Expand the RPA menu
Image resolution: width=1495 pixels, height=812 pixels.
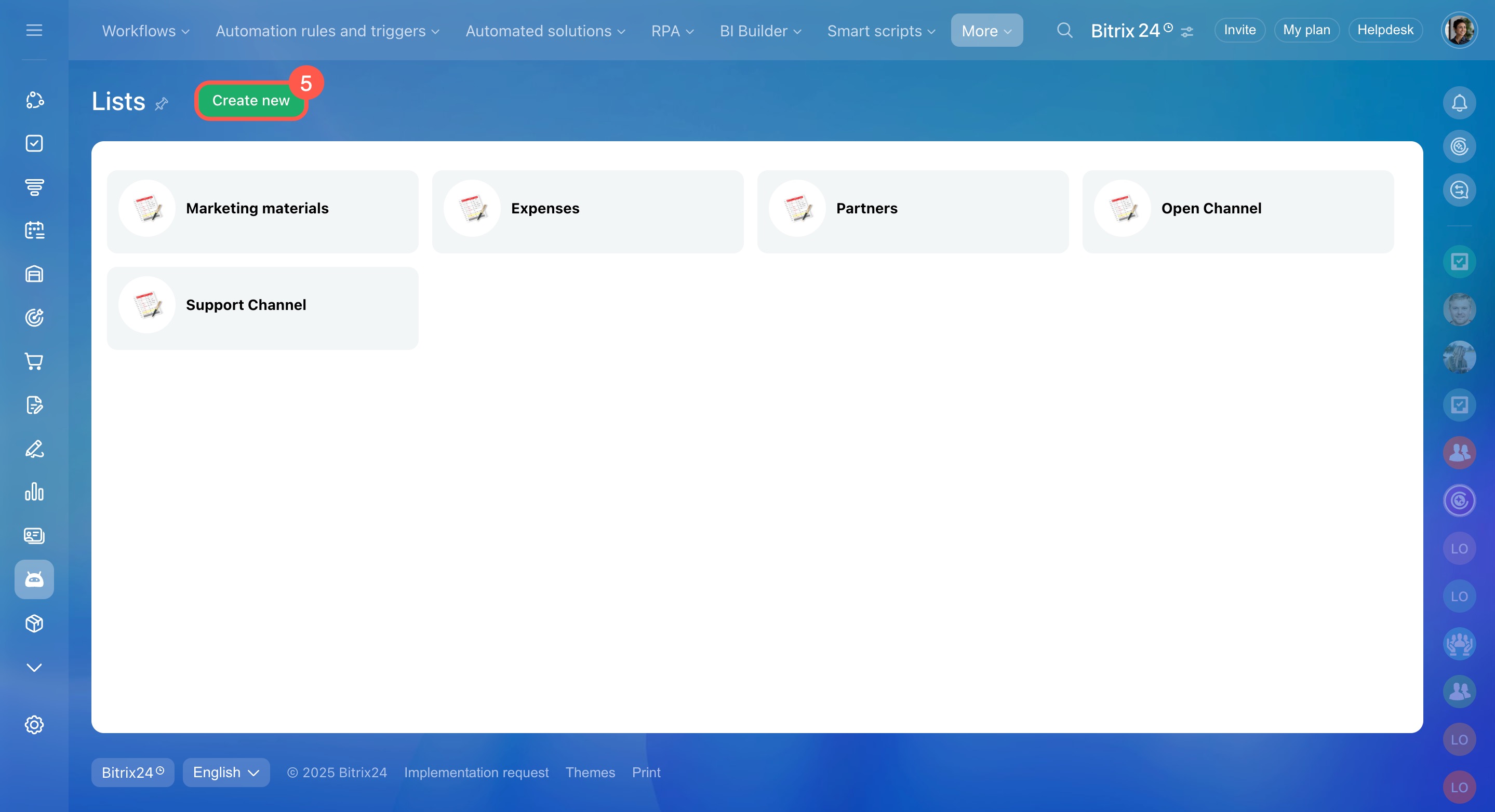(672, 31)
